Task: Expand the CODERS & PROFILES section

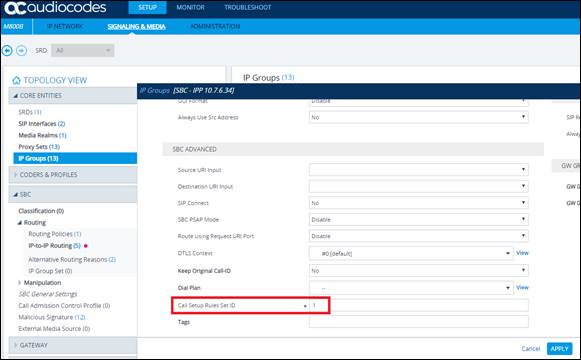Action: 73,174
